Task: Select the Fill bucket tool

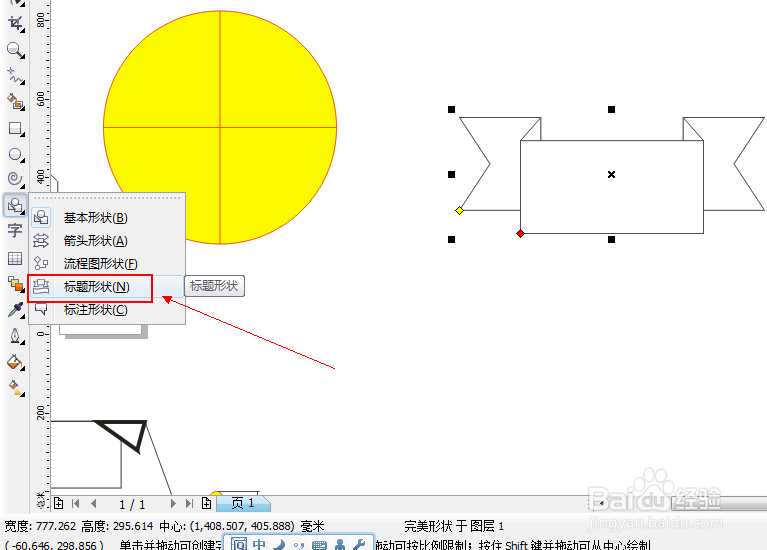Action: [15, 363]
